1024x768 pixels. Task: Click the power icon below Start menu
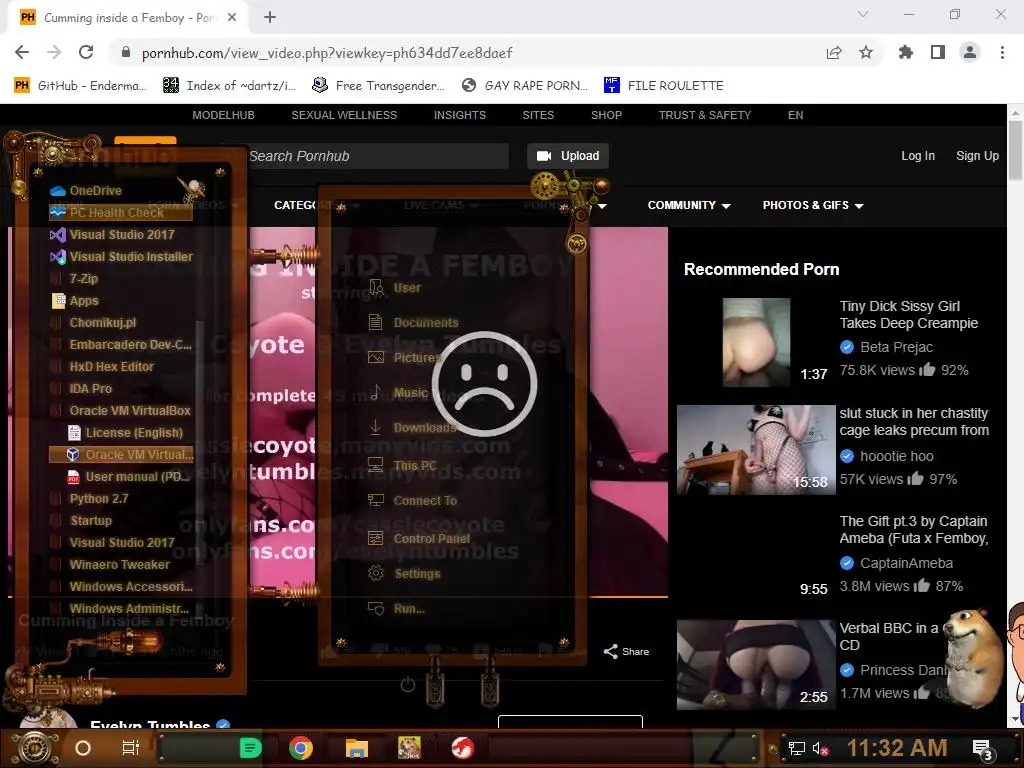[x=408, y=685]
